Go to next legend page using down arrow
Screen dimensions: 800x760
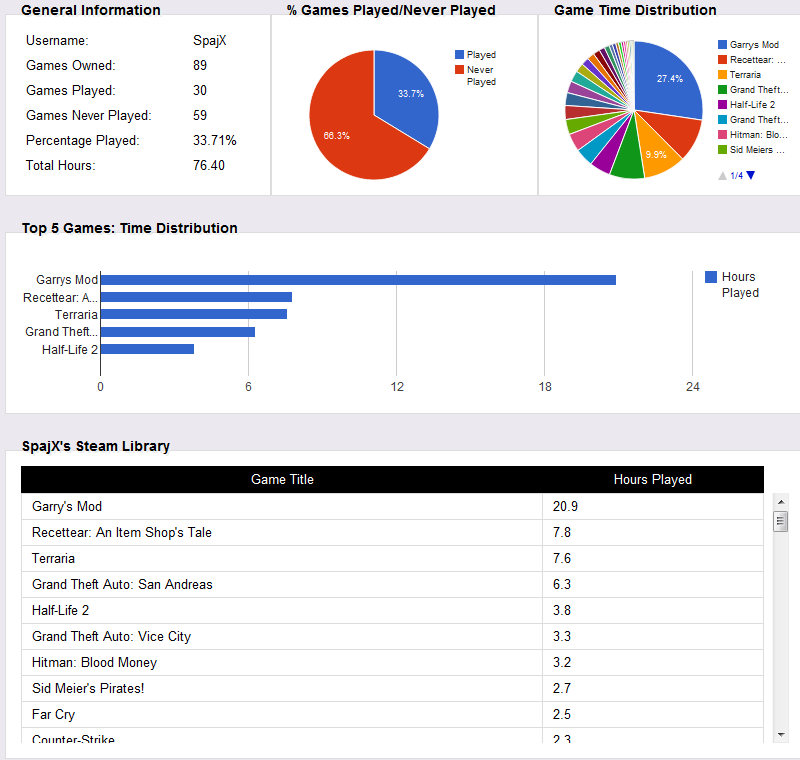click(751, 175)
